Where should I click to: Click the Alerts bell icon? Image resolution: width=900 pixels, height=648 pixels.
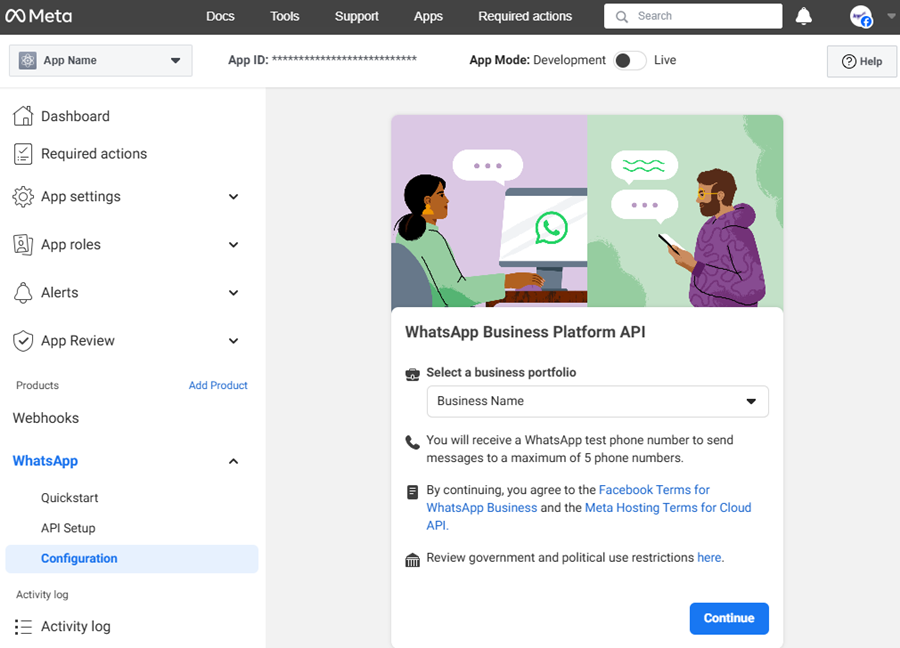coord(23,293)
